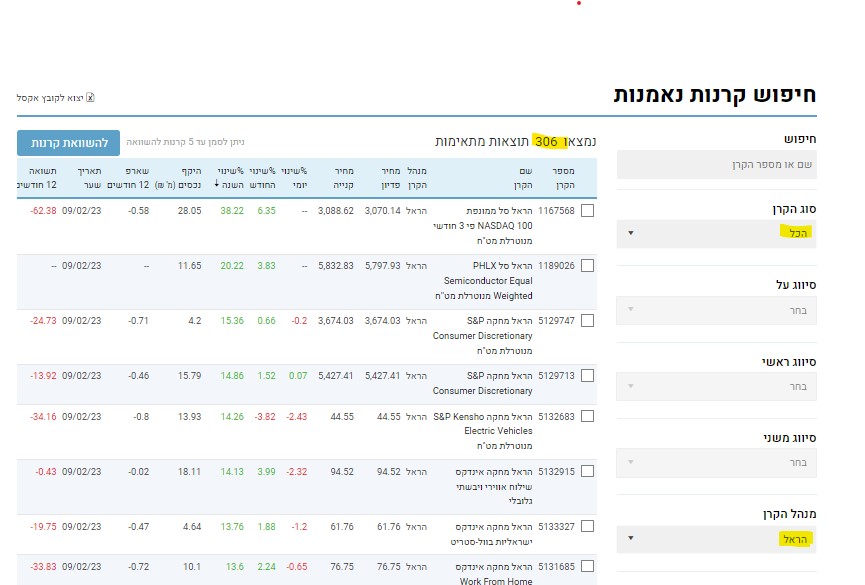Click fund number 5133327
Viewport: 865px width, 585px height.
[x=556, y=527]
